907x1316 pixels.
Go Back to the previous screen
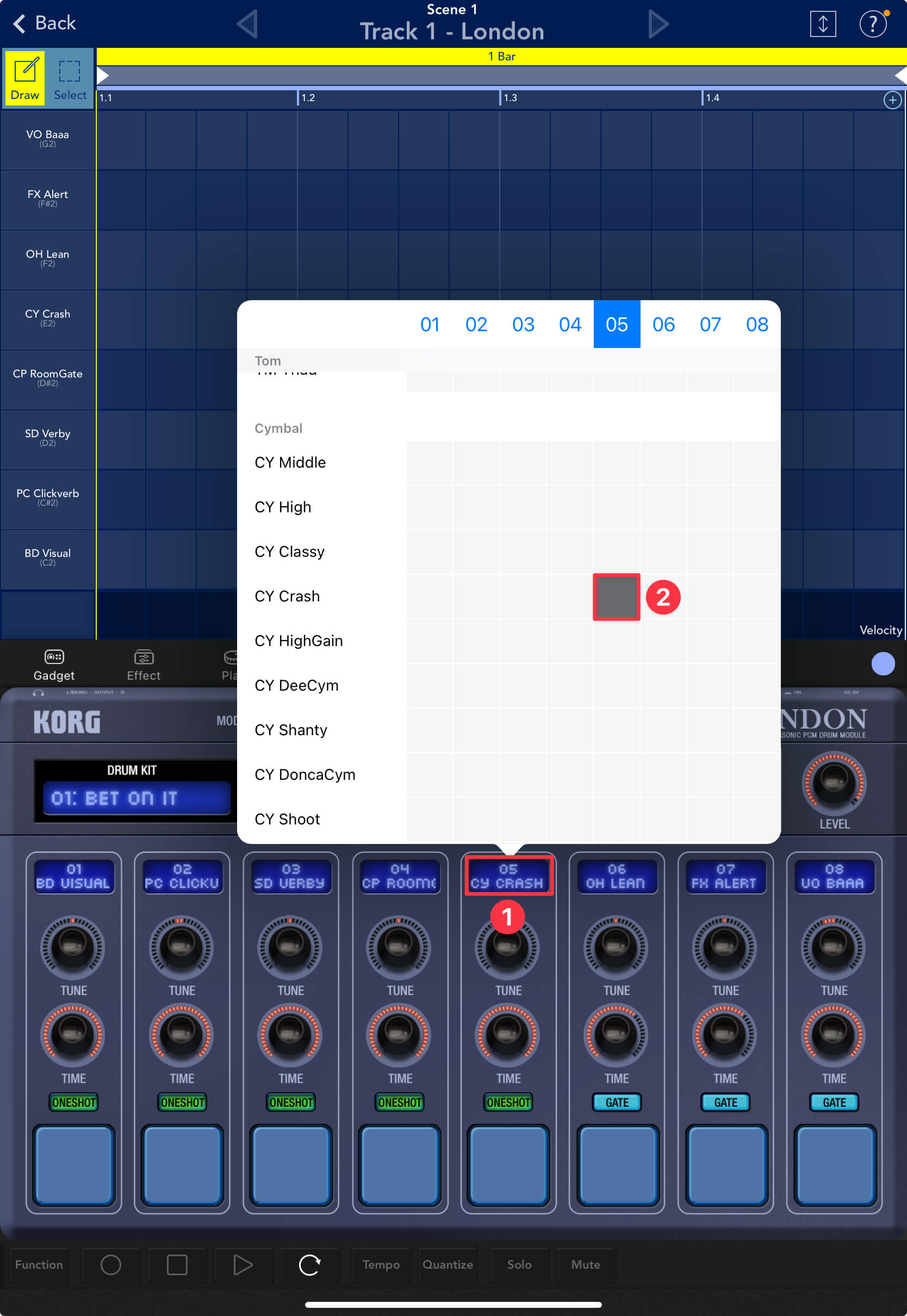point(44,23)
